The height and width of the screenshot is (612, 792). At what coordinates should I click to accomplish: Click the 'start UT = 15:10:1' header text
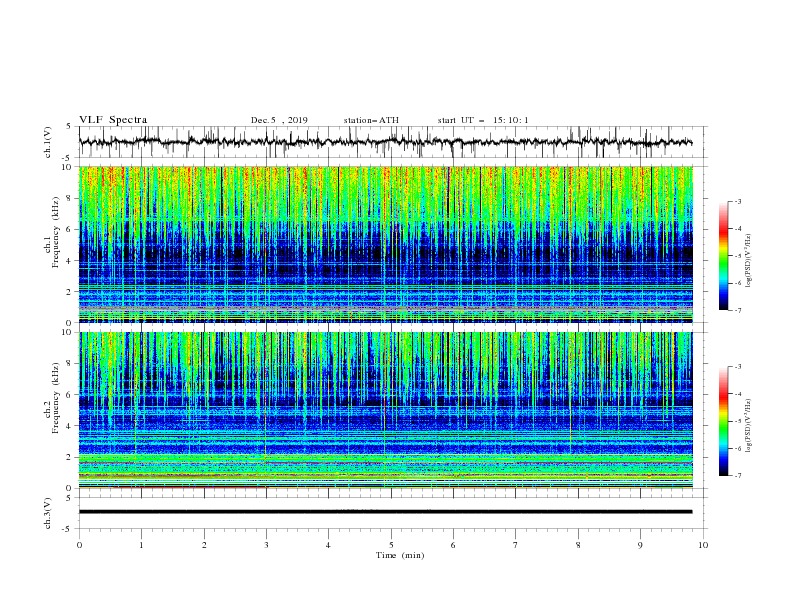click(483, 120)
